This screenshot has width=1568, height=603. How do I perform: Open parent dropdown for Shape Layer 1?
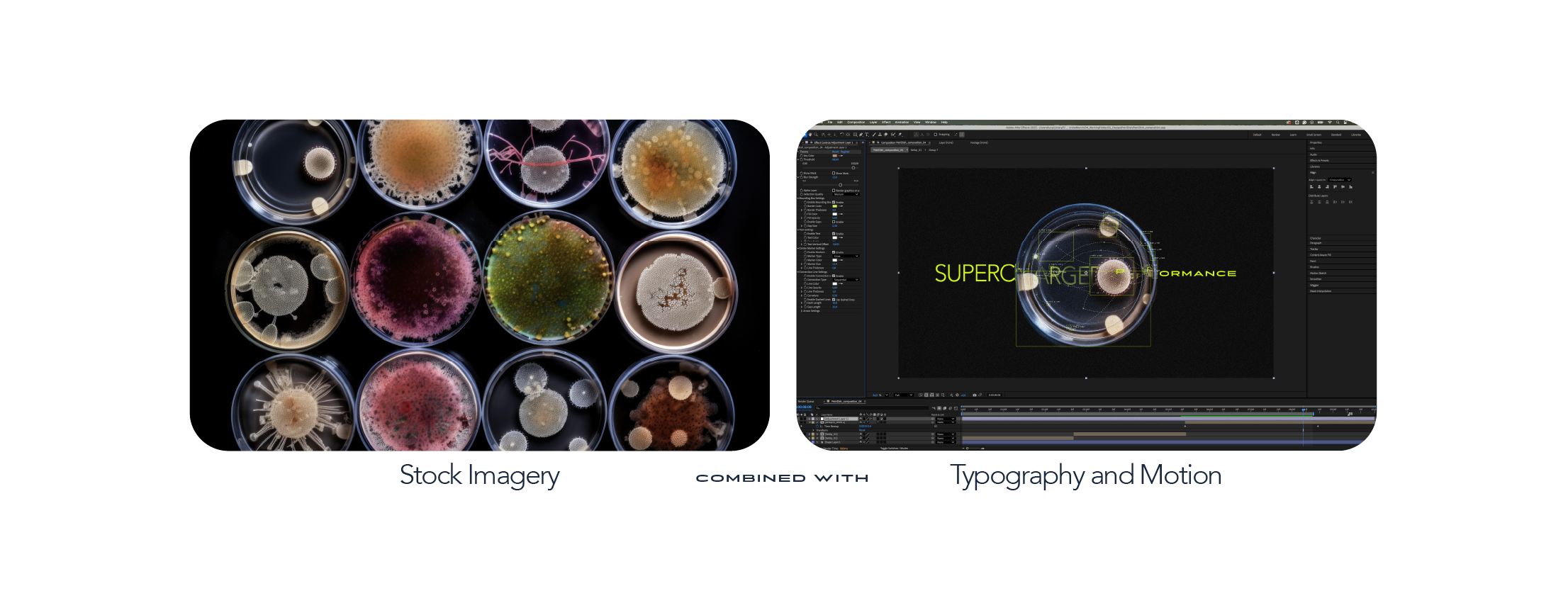click(946, 442)
